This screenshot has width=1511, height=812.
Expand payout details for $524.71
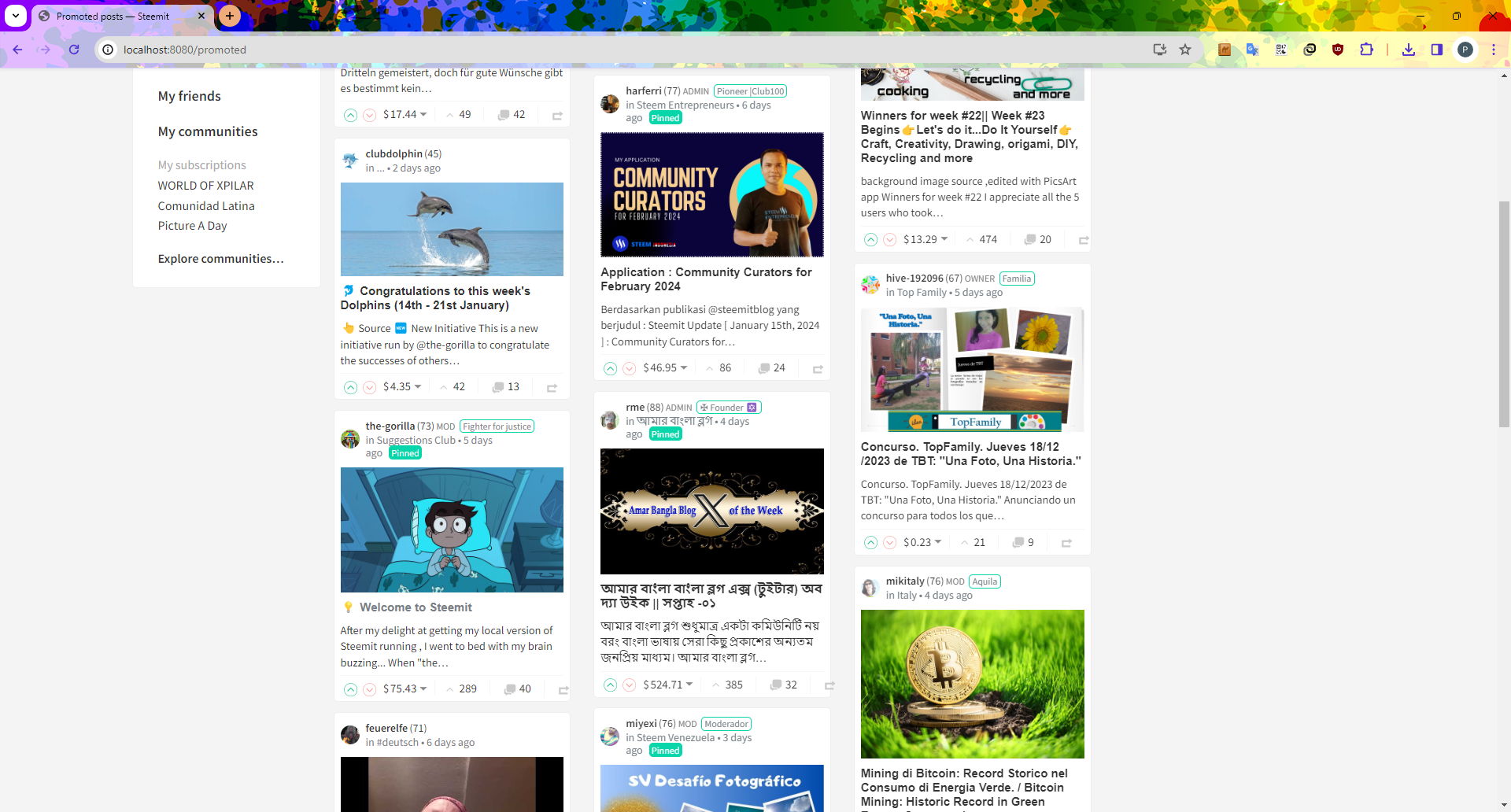tap(667, 685)
